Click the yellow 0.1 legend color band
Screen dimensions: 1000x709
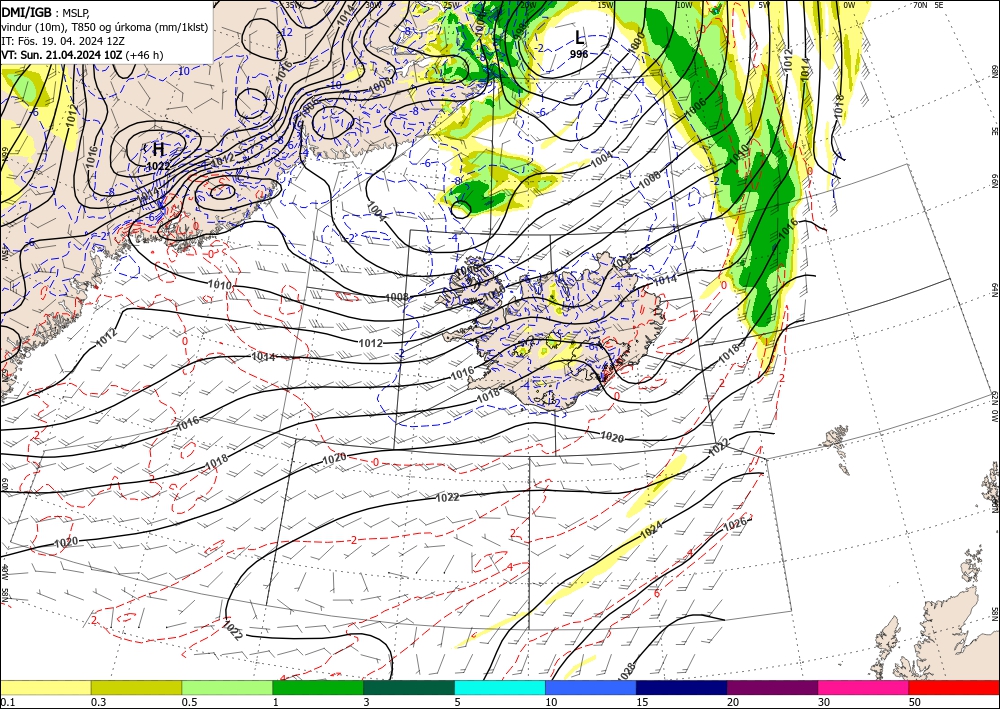[x=45, y=687]
